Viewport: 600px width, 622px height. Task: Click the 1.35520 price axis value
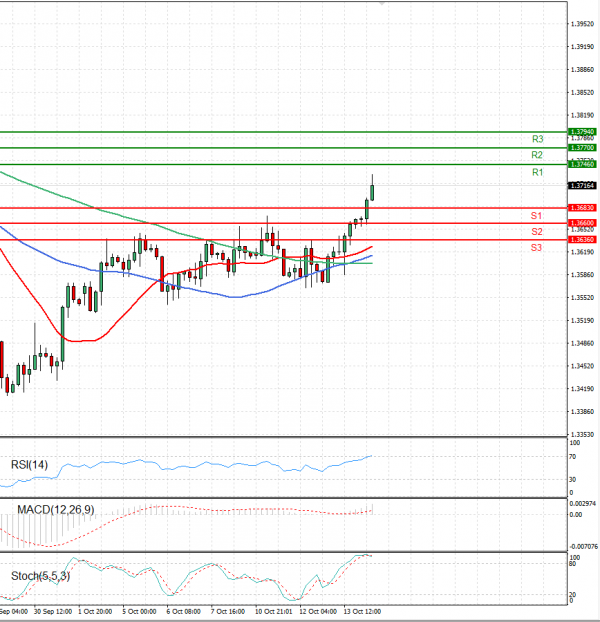click(582, 298)
